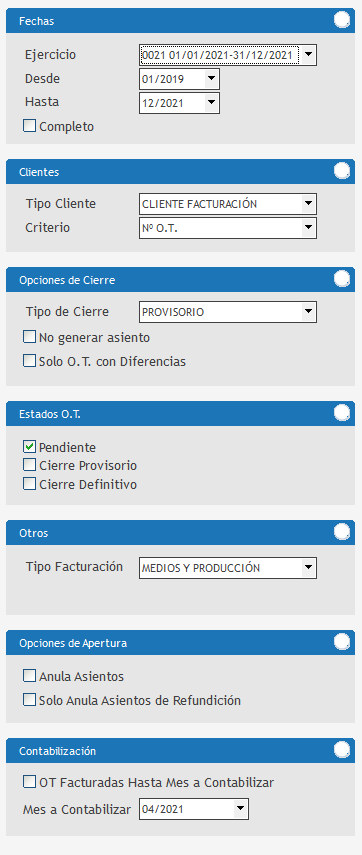Screen dimensions: 362x855
Task: Expand the Tipo Cliente combo box
Action: click(228, 204)
